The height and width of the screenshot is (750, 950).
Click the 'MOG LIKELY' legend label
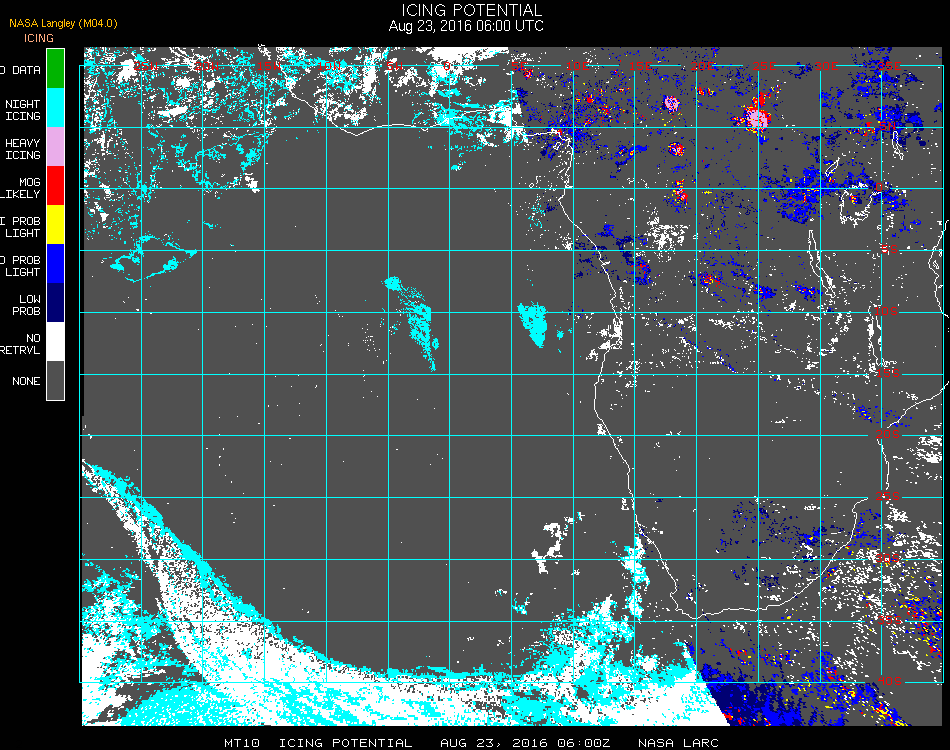tap(21, 188)
